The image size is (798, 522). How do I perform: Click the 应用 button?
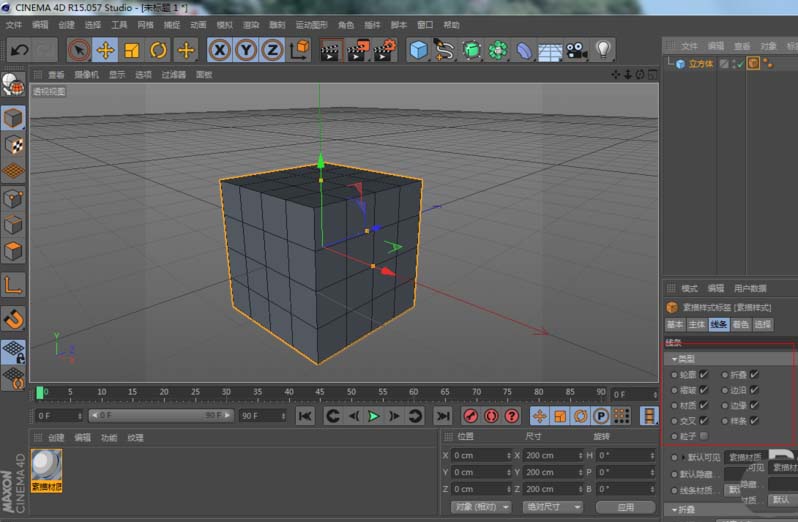click(625, 507)
